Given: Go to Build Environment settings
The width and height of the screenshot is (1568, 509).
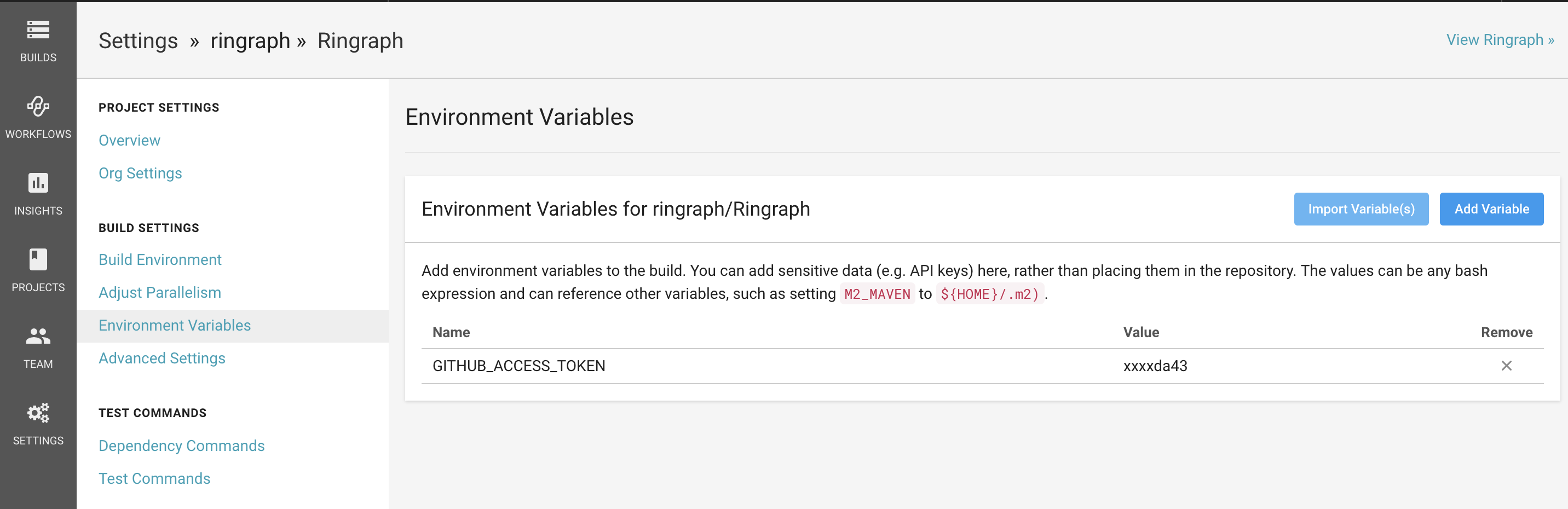Looking at the screenshot, I should pyautogui.click(x=159, y=259).
